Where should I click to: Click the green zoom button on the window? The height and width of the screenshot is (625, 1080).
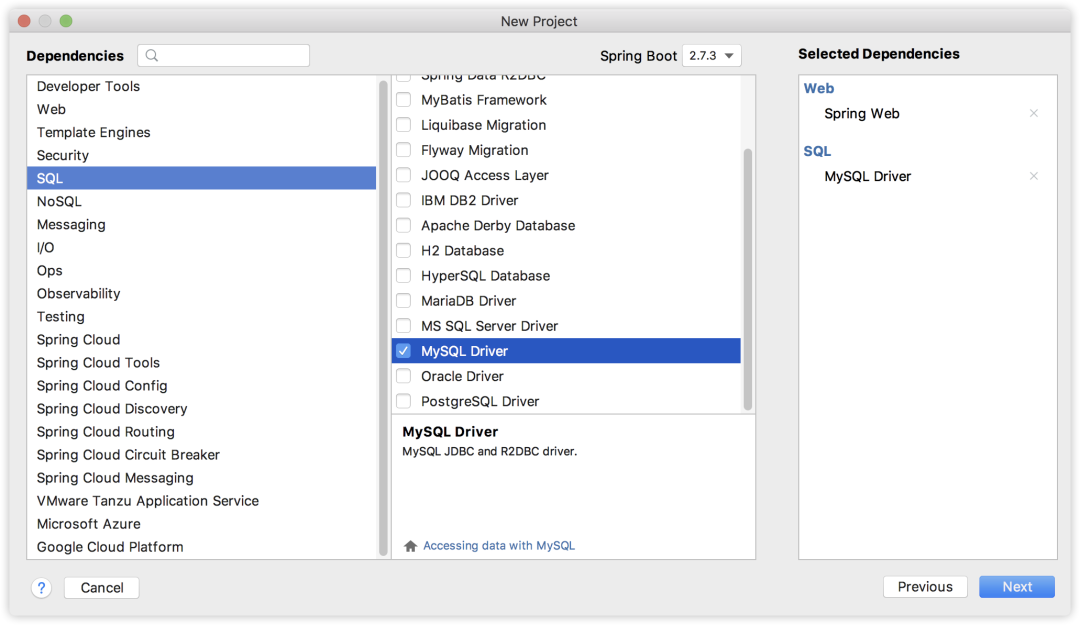pyautogui.click(x=67, y=20)
